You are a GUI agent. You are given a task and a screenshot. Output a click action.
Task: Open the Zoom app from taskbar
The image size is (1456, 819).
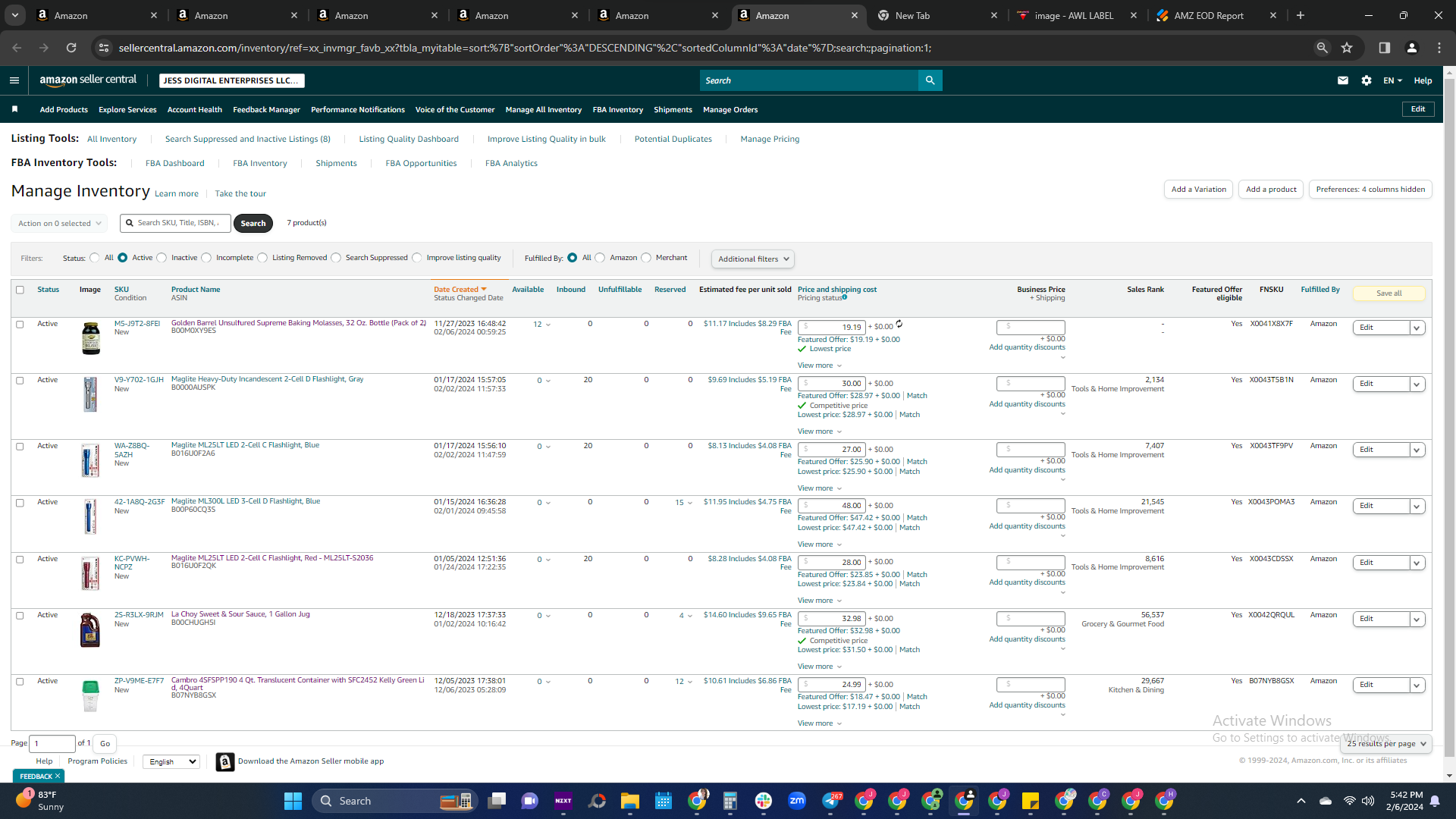pos(797,801)
